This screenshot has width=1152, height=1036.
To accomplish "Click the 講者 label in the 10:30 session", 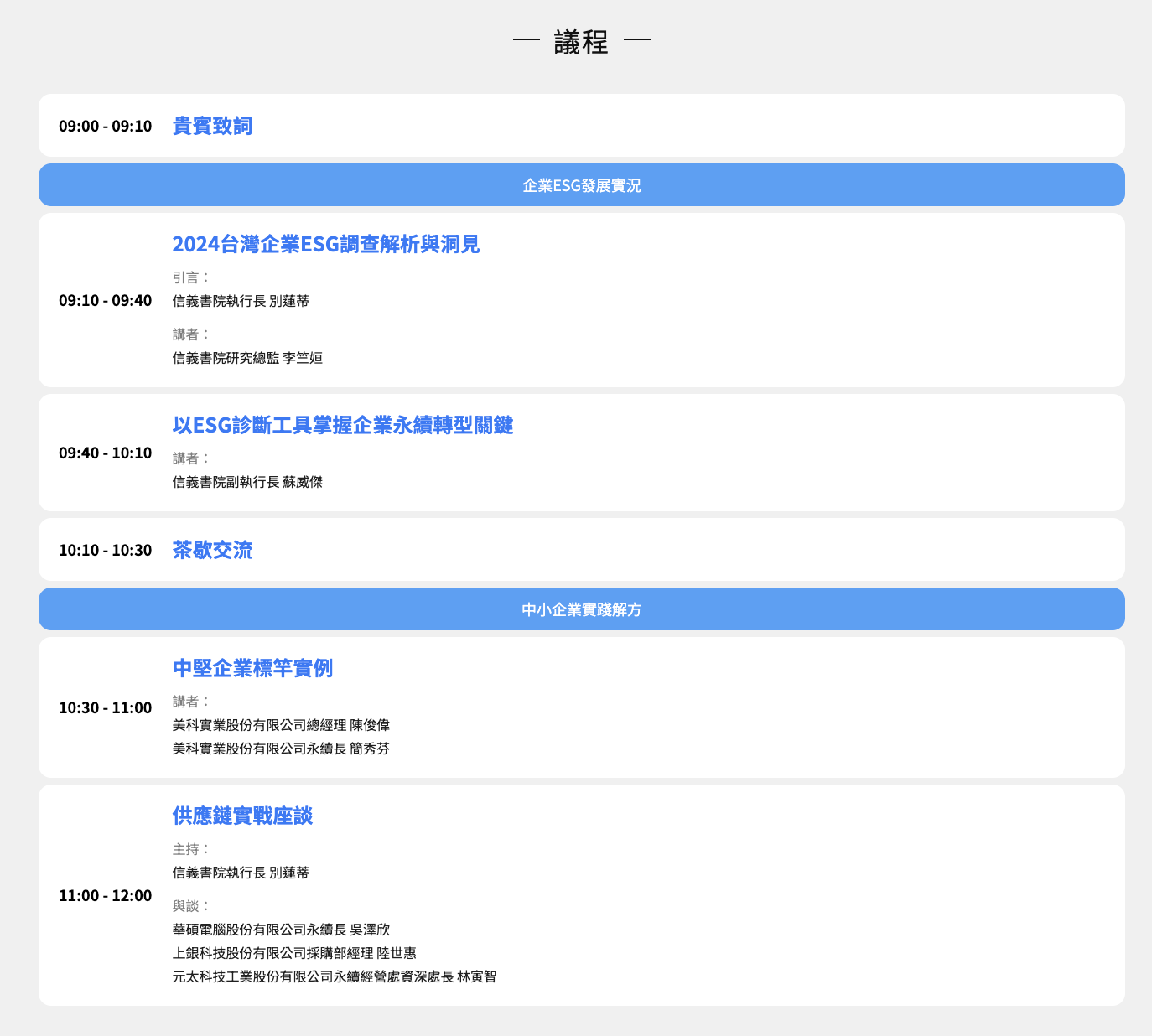I will pyautogui.click(x=191, y=702).
